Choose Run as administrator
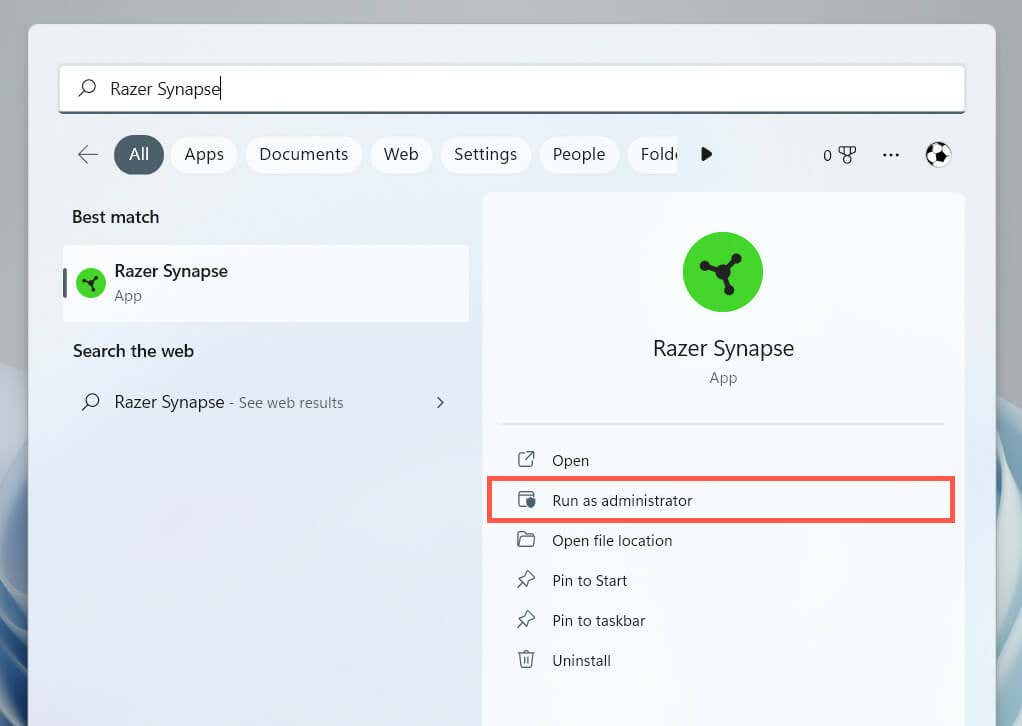The image size is (1022, 726). click(x=721, y=500)
